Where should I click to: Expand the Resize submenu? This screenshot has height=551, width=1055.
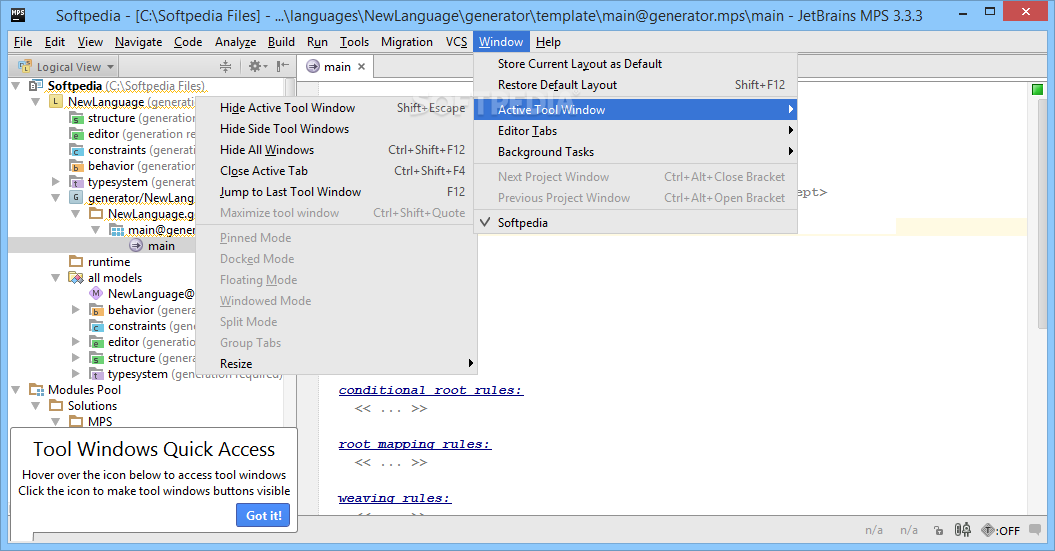click(x=336, y=363)
